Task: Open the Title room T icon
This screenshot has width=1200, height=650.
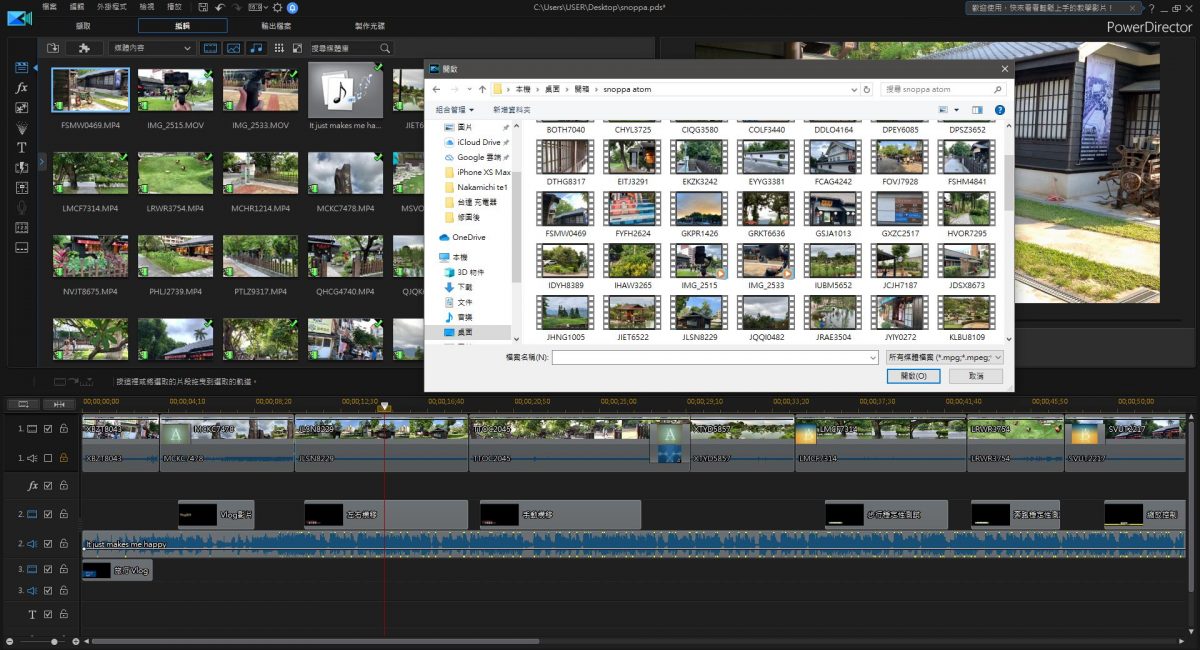Action: coord(21,147)
